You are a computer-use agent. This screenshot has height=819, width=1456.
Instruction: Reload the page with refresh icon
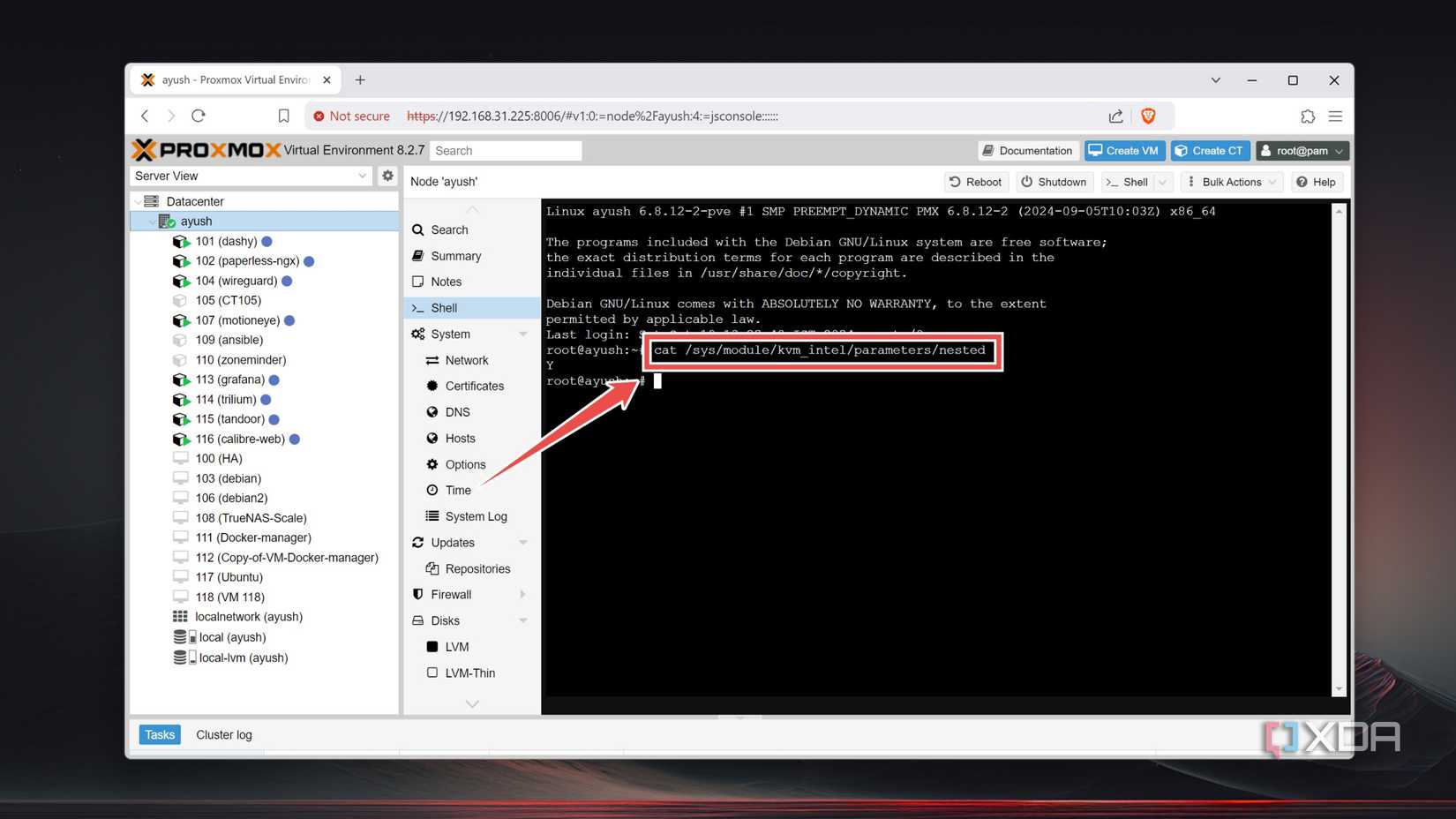(x=199, y=116)
